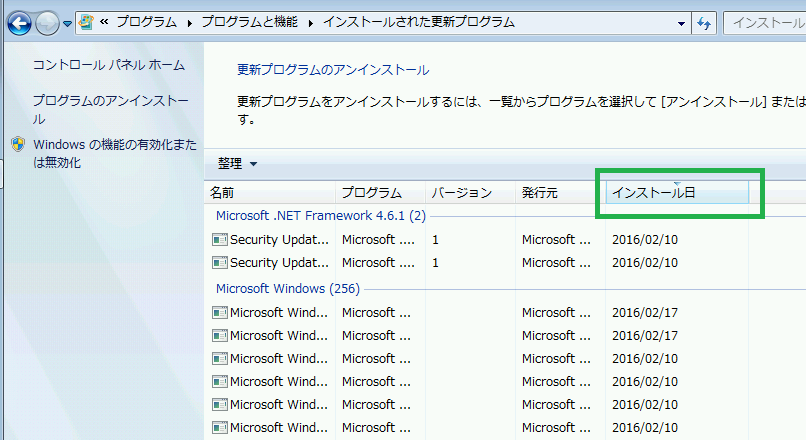Screen dimensions: 806x440
Task: Open the address bar history dropdown
Action: pyautogui.click(x=681, y=24)
